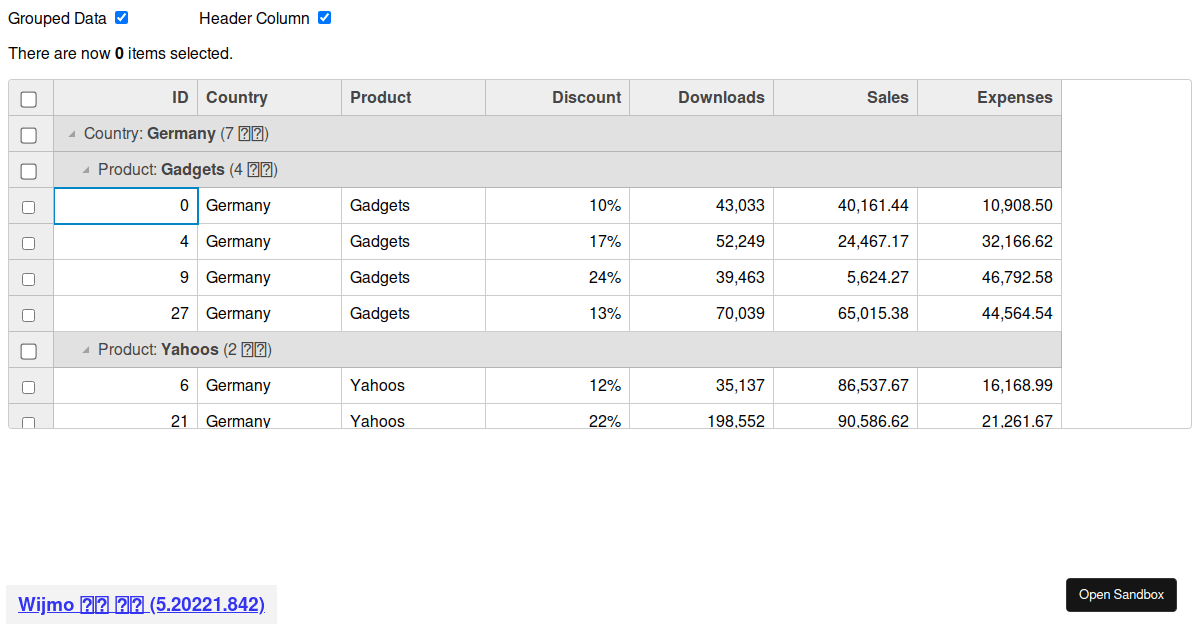This screenshot has width=1200, height=630.
Task: Check the Product: Gadgets group checkbox
Action: click(29, 171)
